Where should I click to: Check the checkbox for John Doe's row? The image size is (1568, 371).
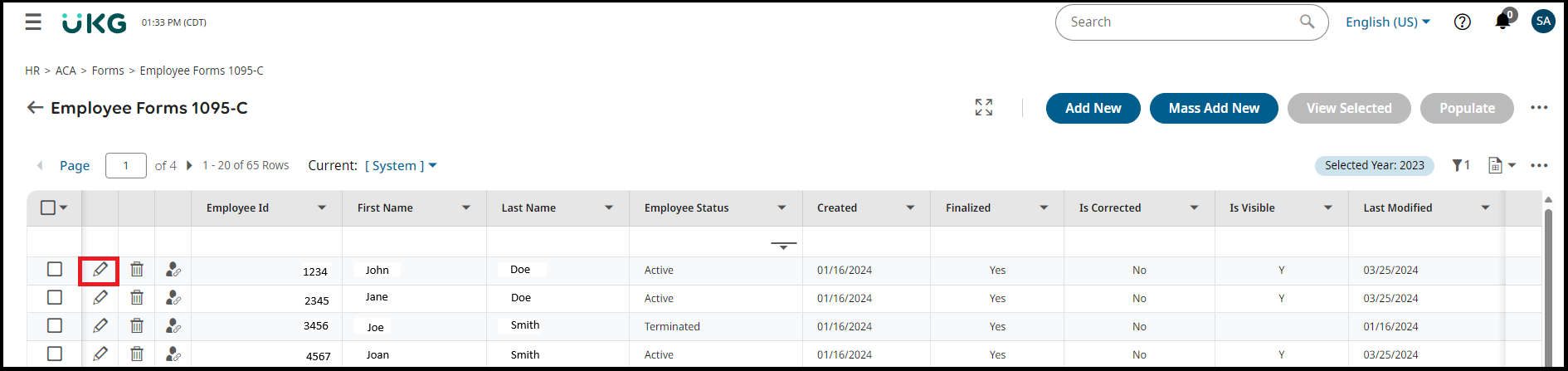point(55,269)
